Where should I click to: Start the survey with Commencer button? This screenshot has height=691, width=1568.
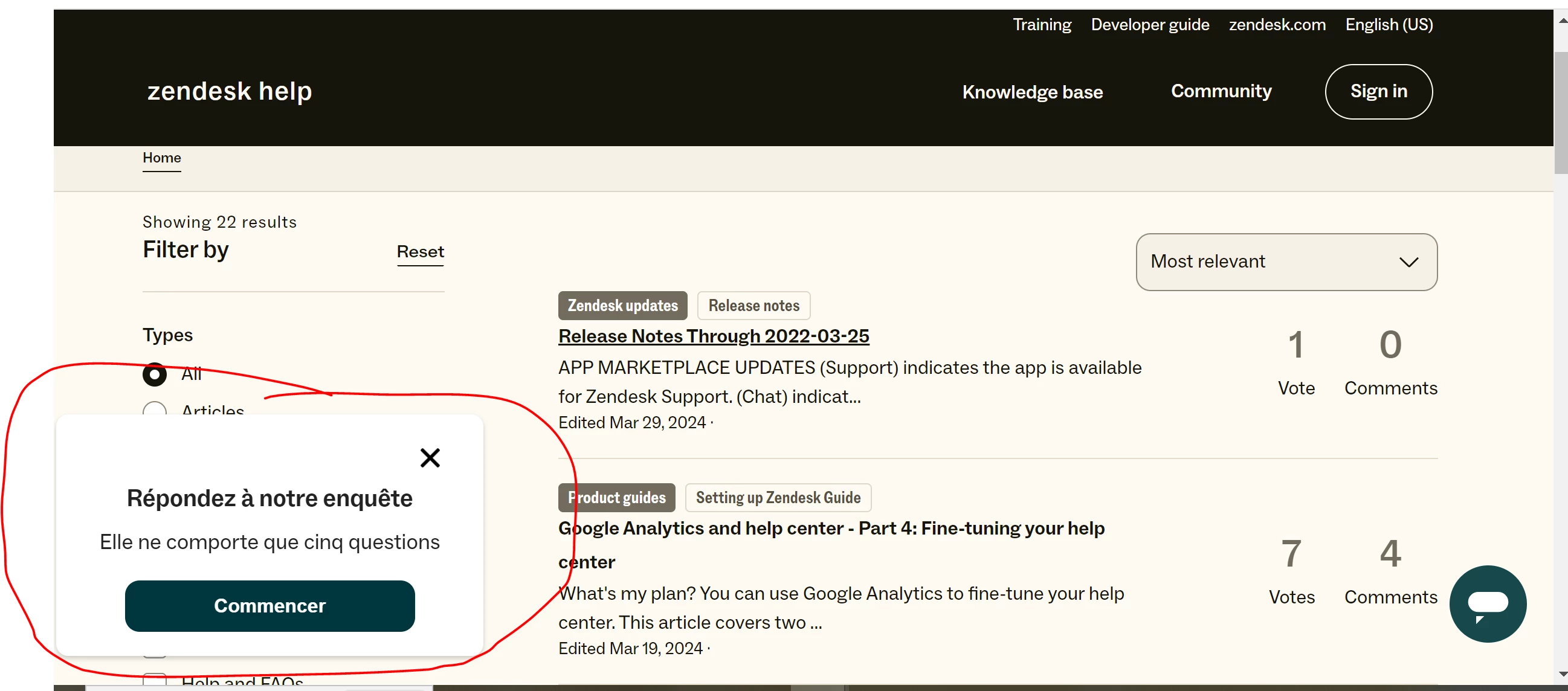click(269, 605)
